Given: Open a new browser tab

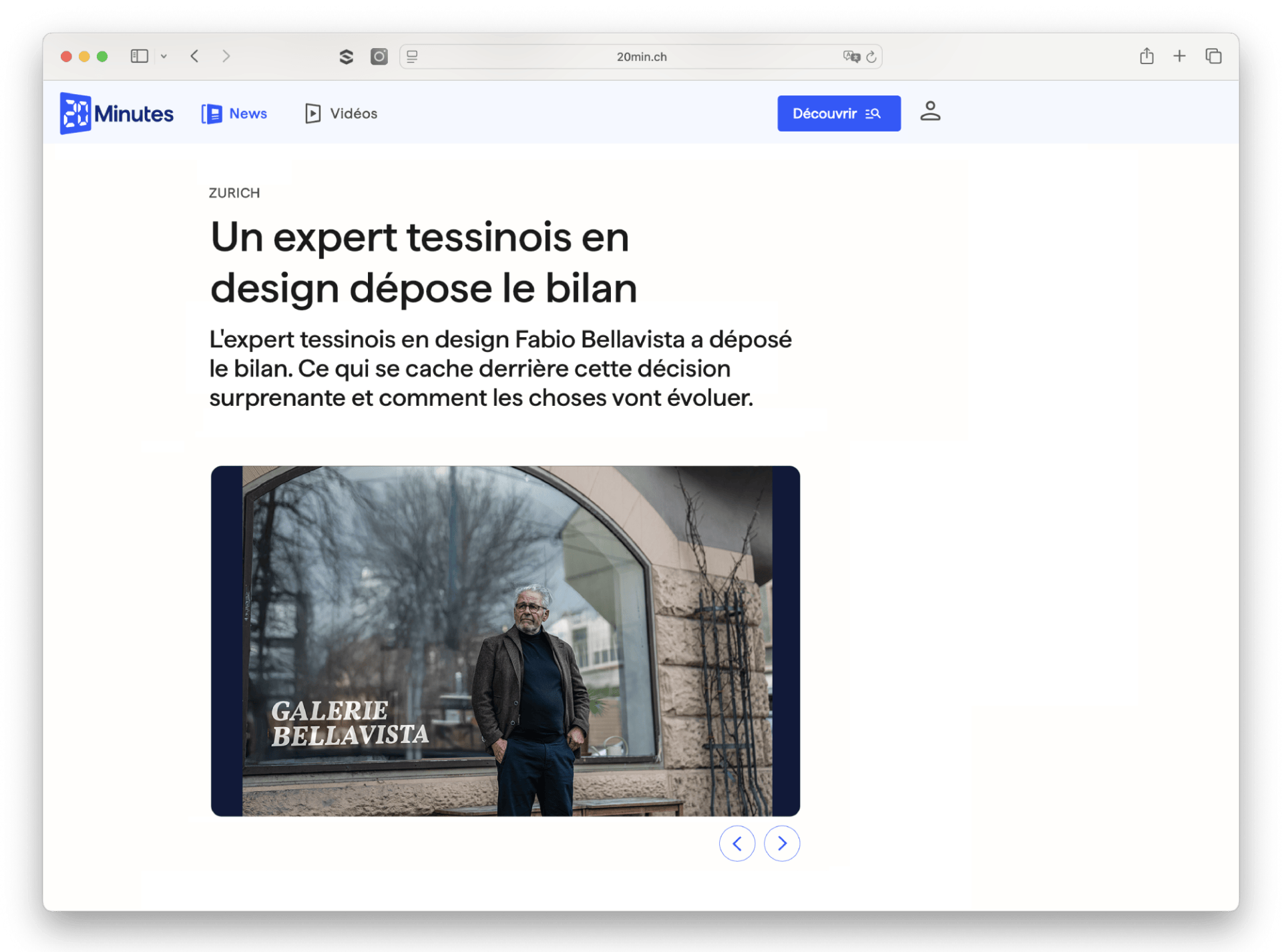Looking at the screenshot, I should click(x=1179, y=56).
